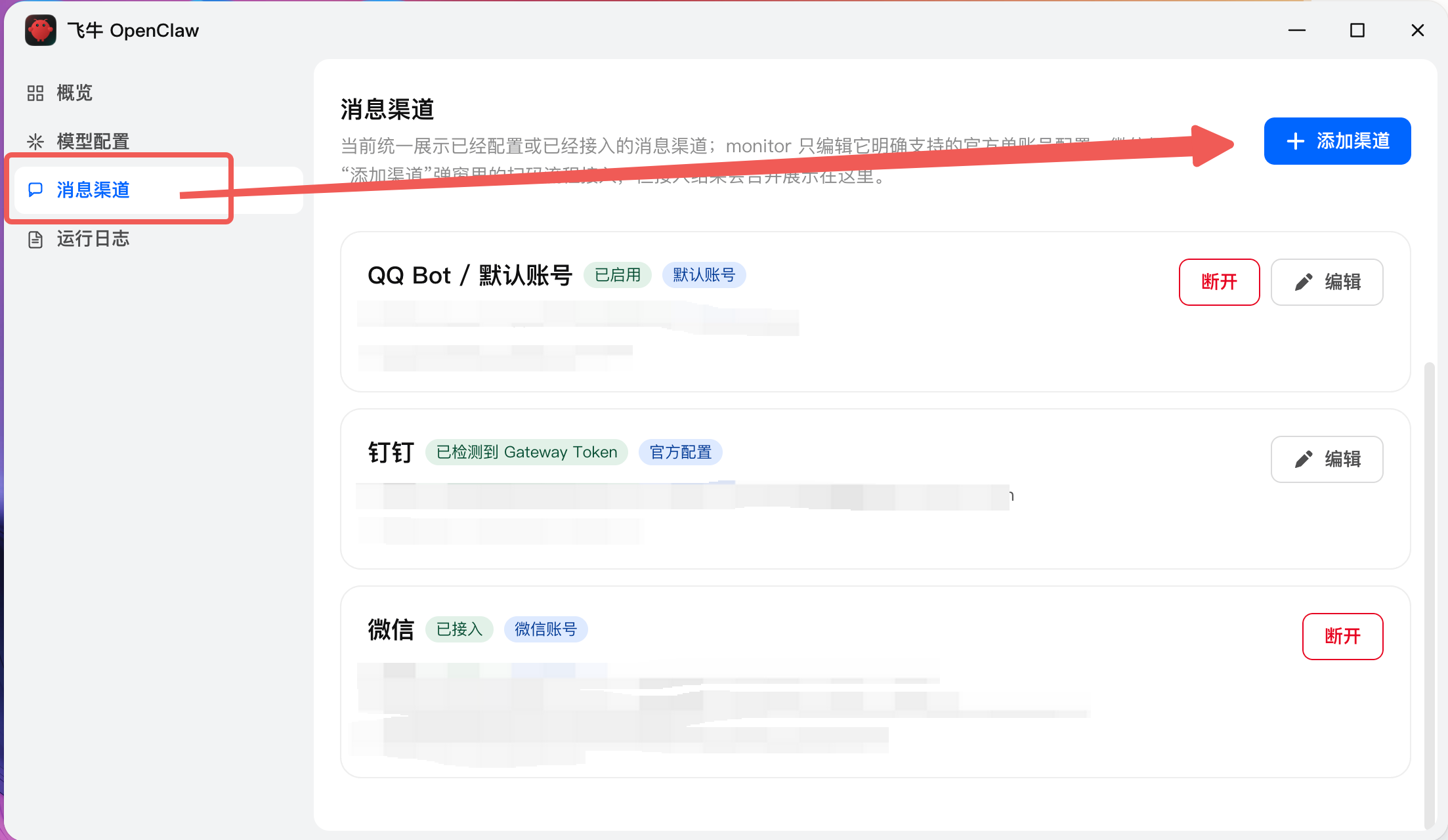The height and width of the screenshot is (840, 1448).
Task: Click the plus icon in 添加渠道 button
Action: tap(1295, 141)
